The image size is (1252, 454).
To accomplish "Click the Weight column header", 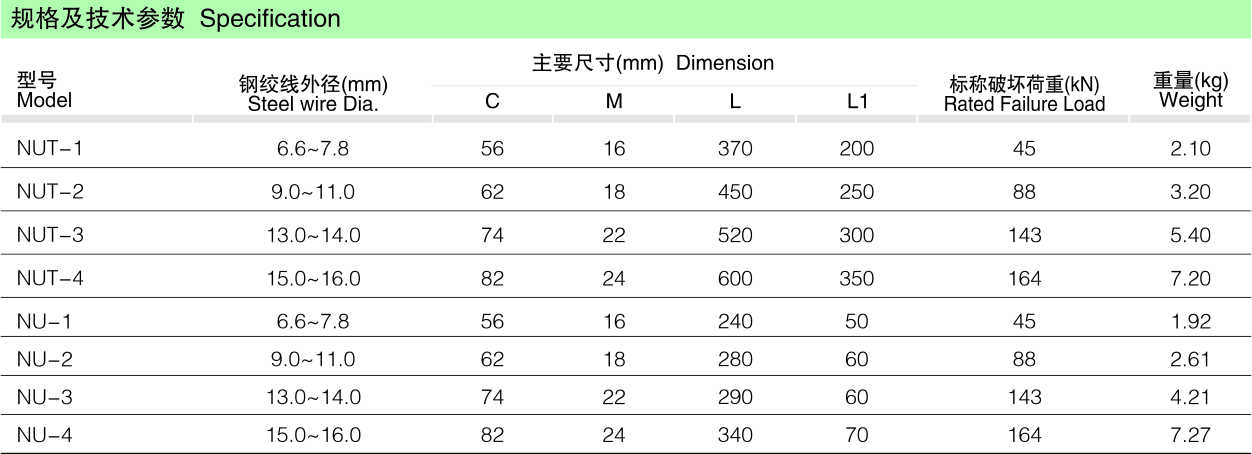I will [1190, 90].
